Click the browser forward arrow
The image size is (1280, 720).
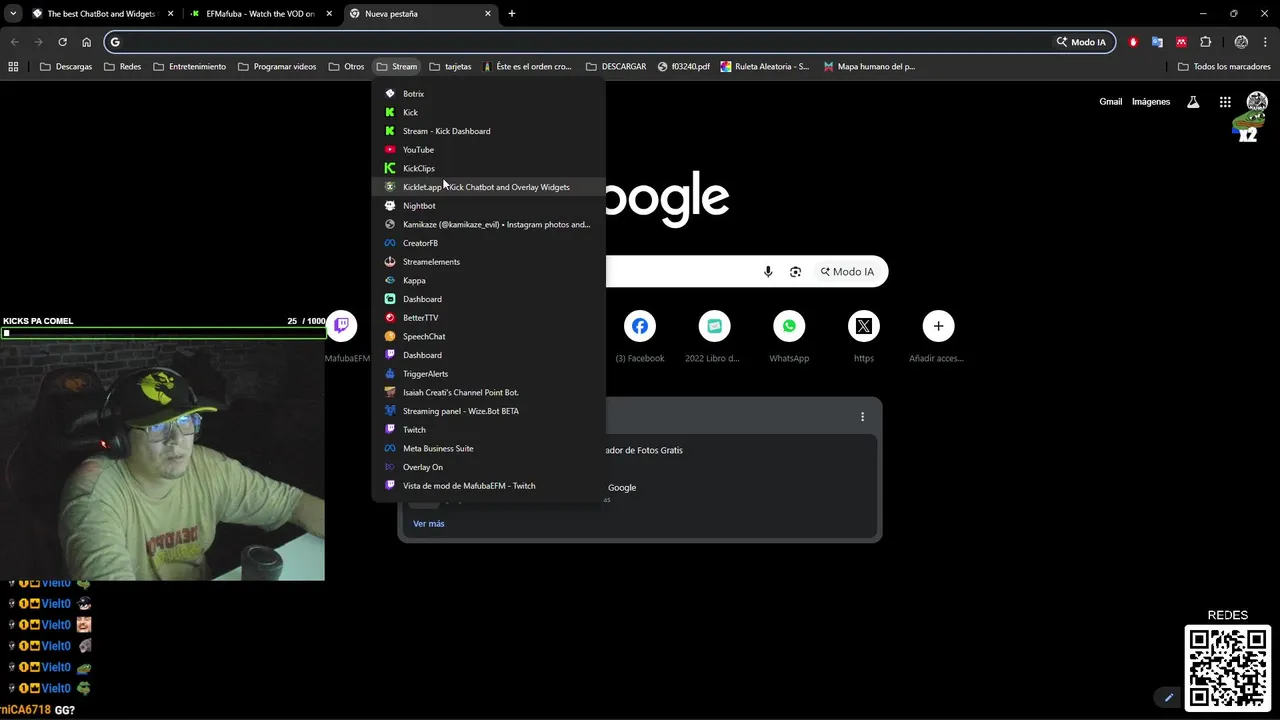38,42
